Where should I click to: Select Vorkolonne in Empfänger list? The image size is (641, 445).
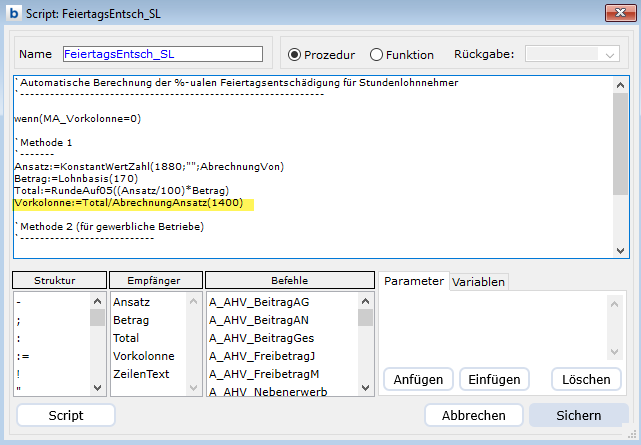coord(143,355)
